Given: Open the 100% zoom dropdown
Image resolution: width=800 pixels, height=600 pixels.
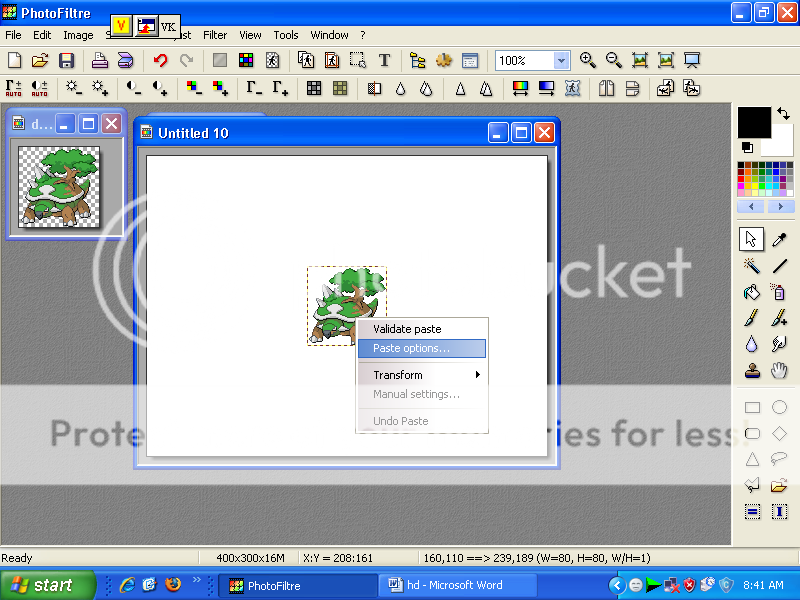Looking at the screenshot, I should pyautogui.click(x=561, y=61).
